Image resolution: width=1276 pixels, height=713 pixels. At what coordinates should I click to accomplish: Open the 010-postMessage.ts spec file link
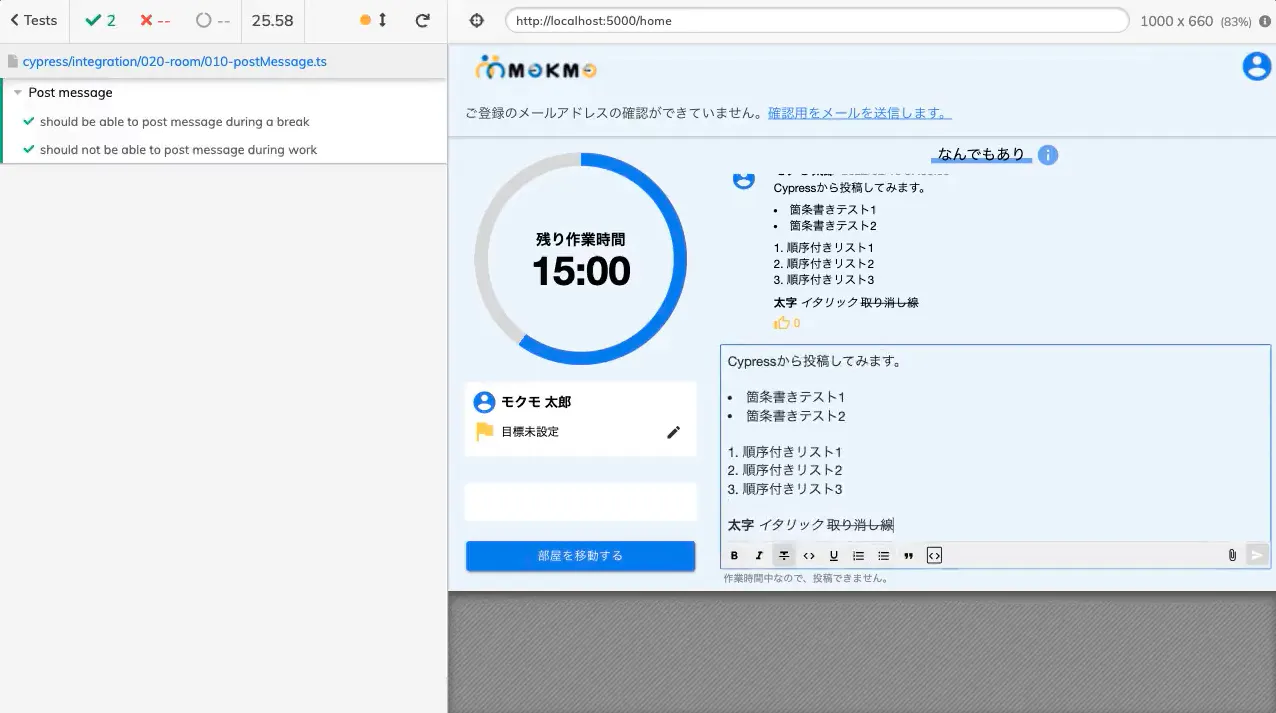point(174,62)
